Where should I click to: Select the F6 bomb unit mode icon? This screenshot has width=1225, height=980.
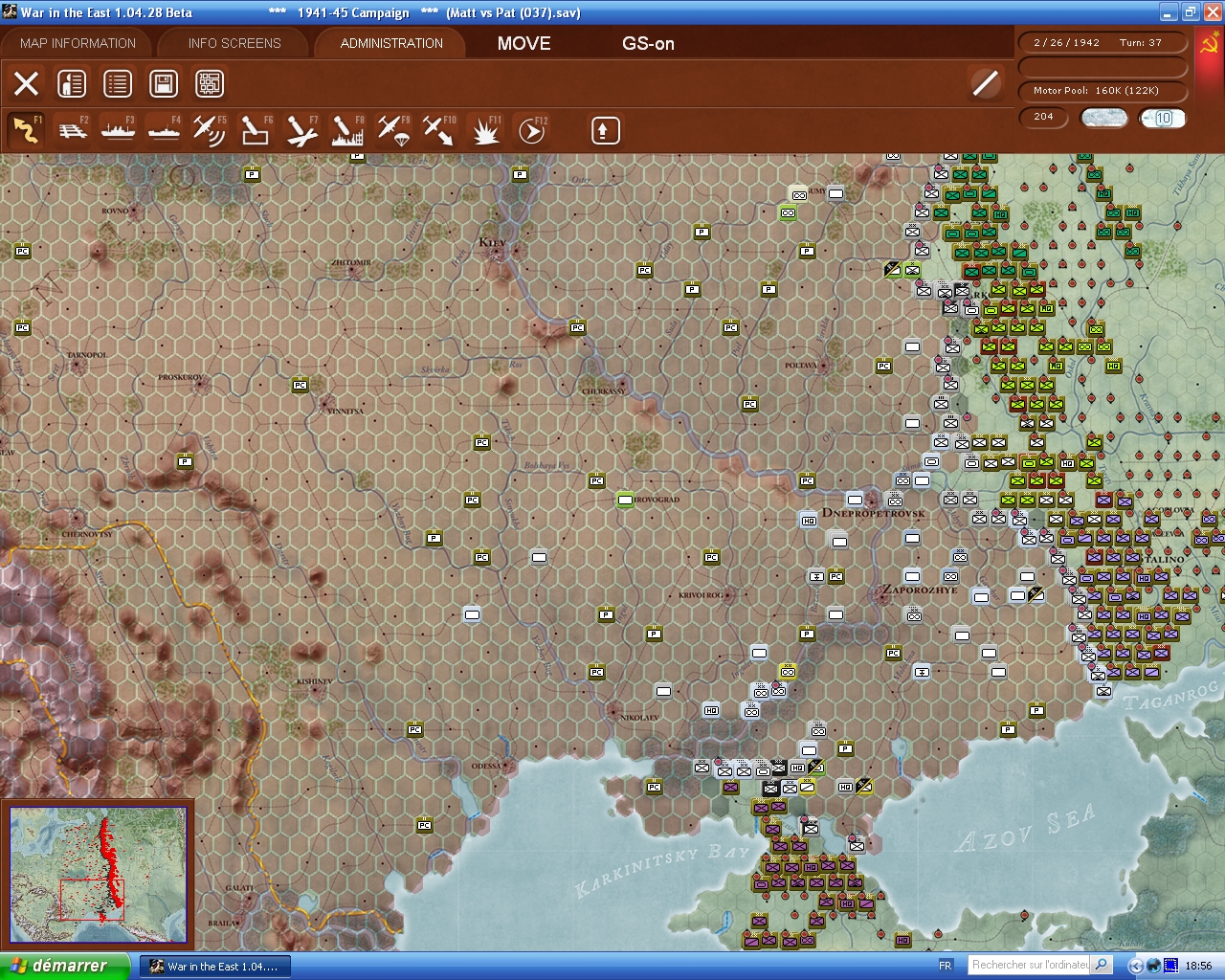(x=256, y=130)
